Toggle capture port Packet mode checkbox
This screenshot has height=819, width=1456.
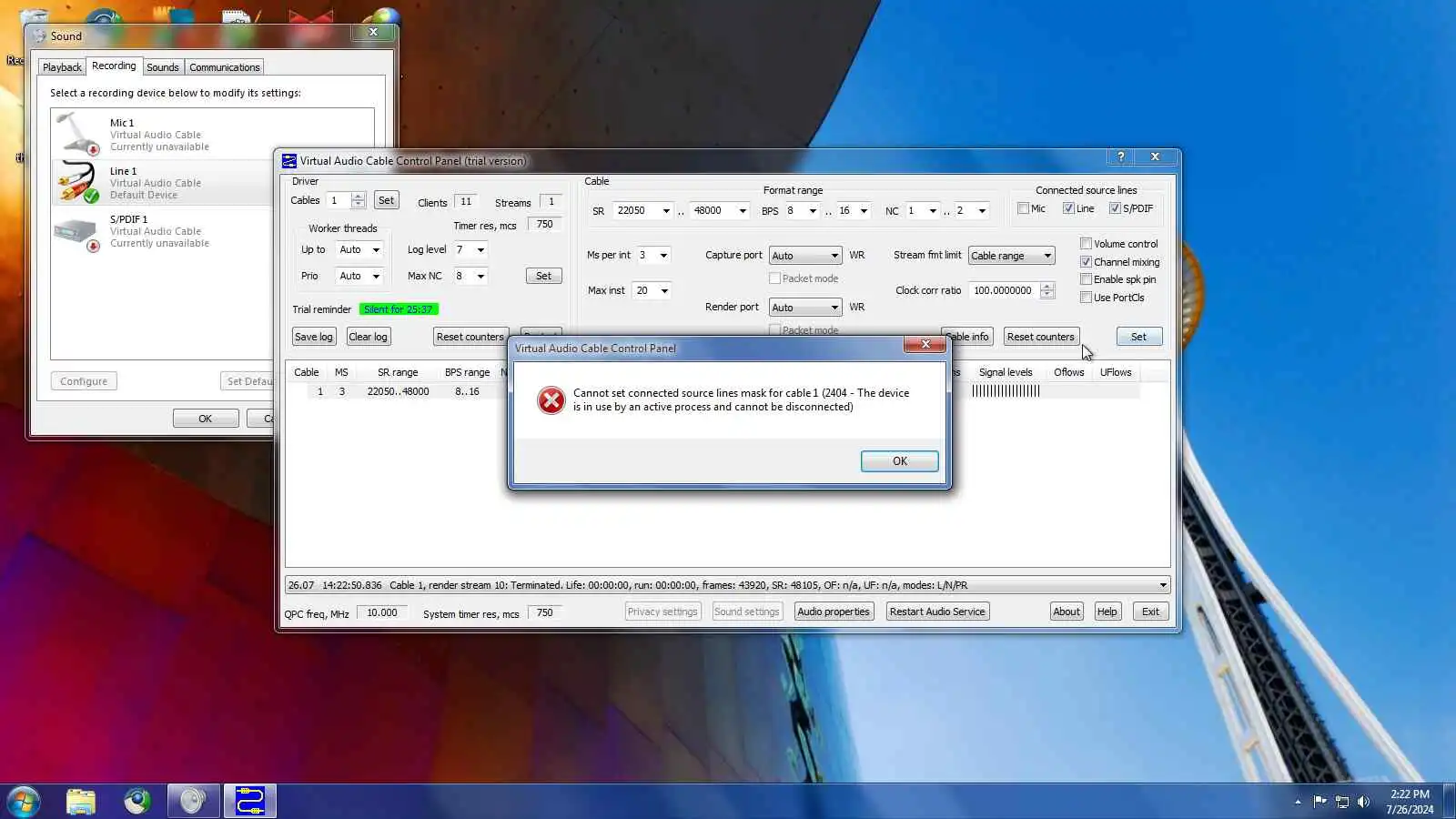click(774, 278)
